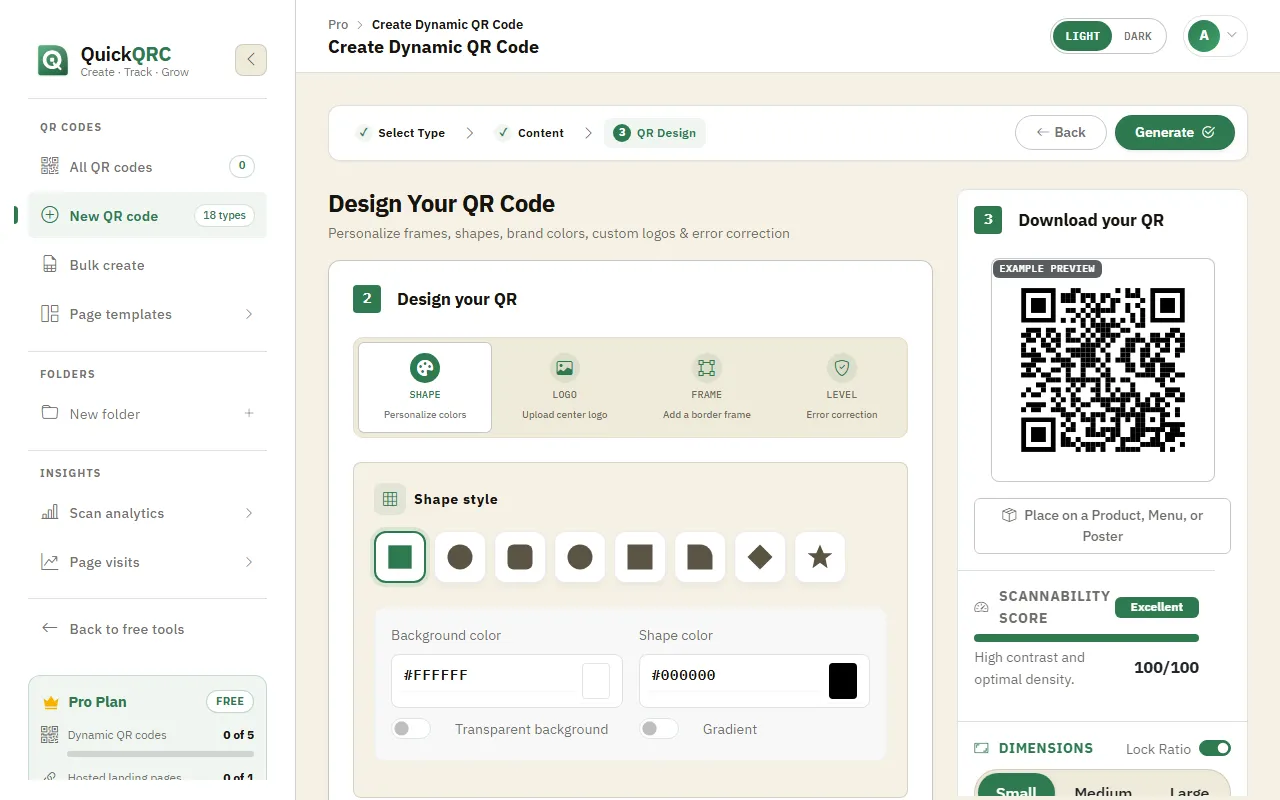
Task: Open the LOGO design tab
Action: click(x=564, y=387)
